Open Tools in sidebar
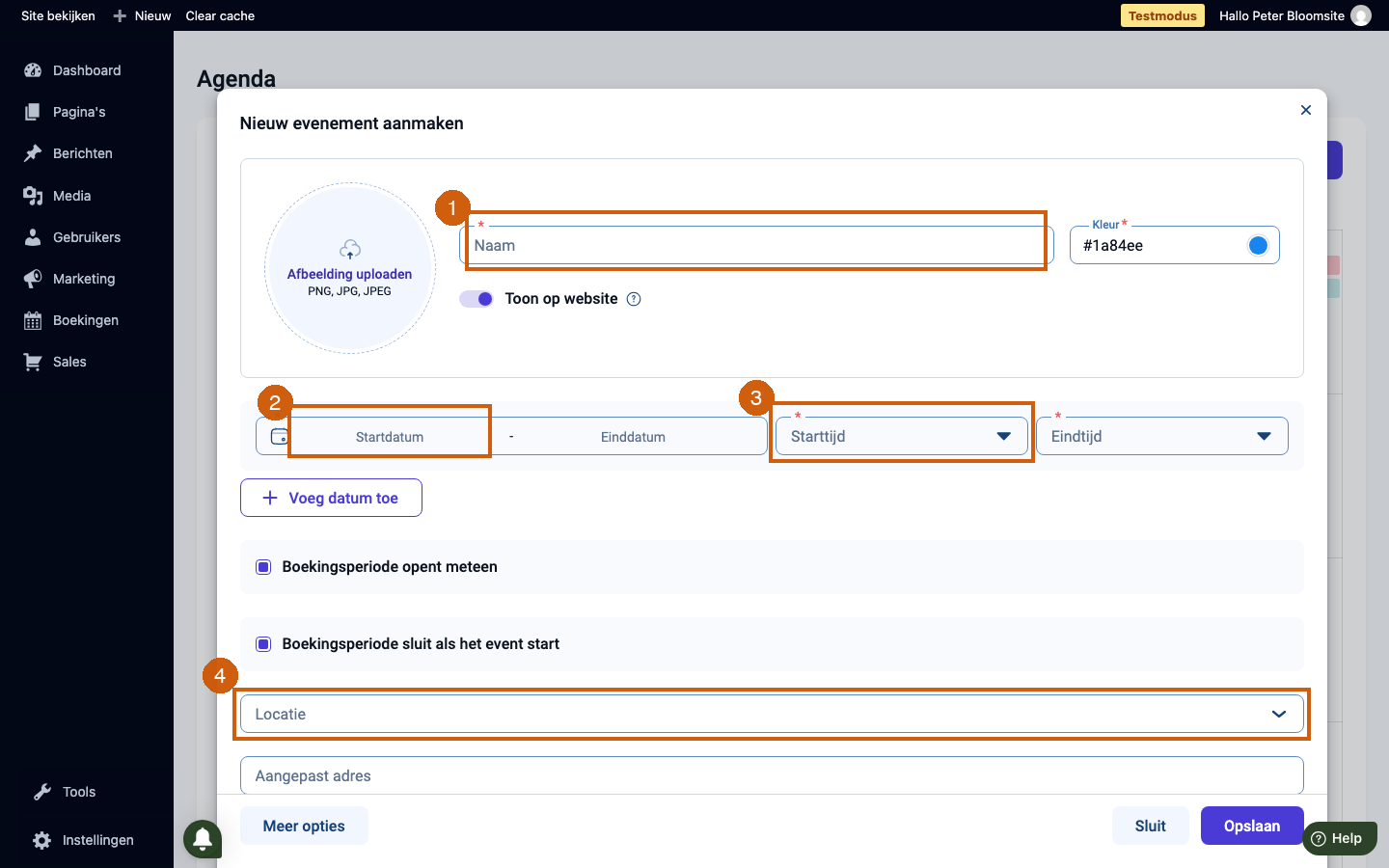Viewport: 1389px width, 868px height. 79,792
